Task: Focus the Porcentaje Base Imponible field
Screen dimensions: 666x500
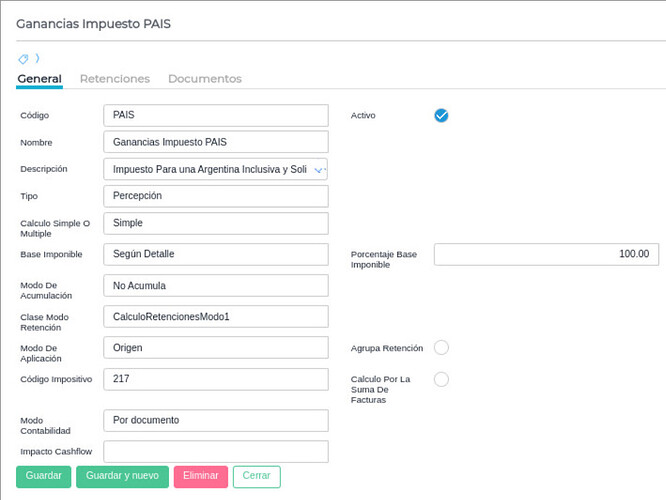Action: tap(545, 254)
